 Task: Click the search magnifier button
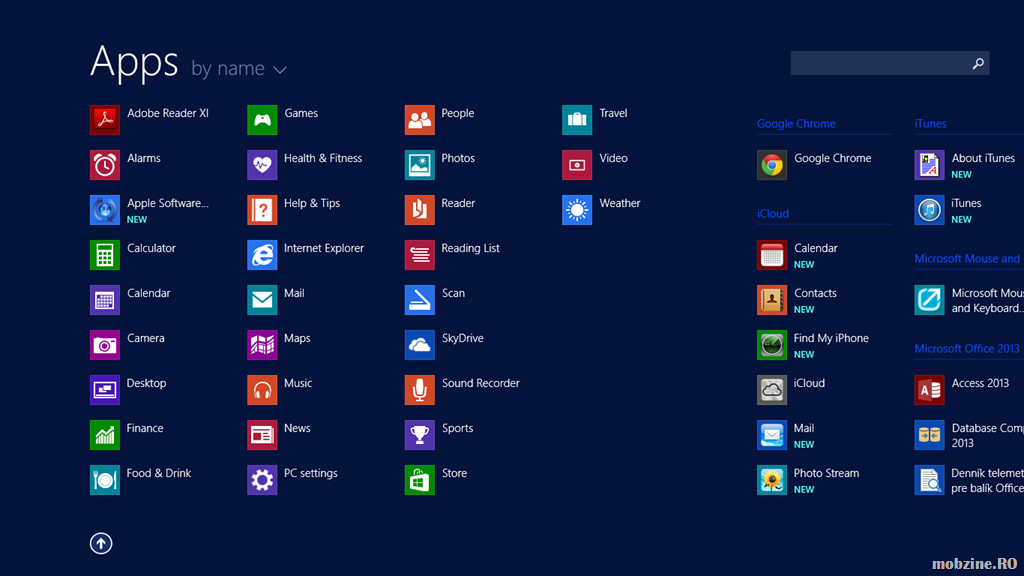[x=978, y=63]
